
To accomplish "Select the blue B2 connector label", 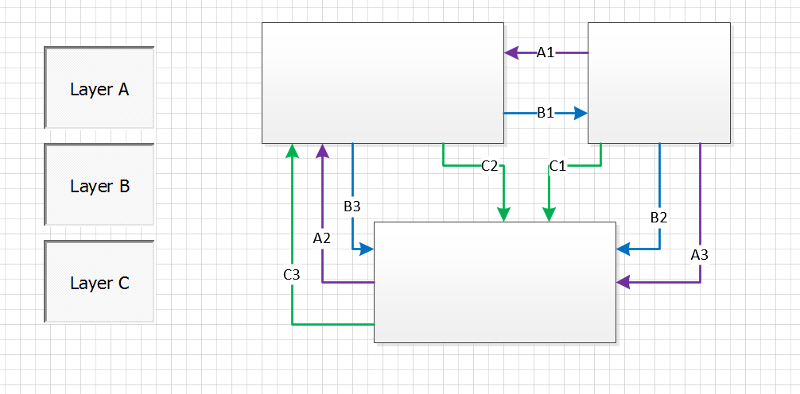I will coord(659,218).
